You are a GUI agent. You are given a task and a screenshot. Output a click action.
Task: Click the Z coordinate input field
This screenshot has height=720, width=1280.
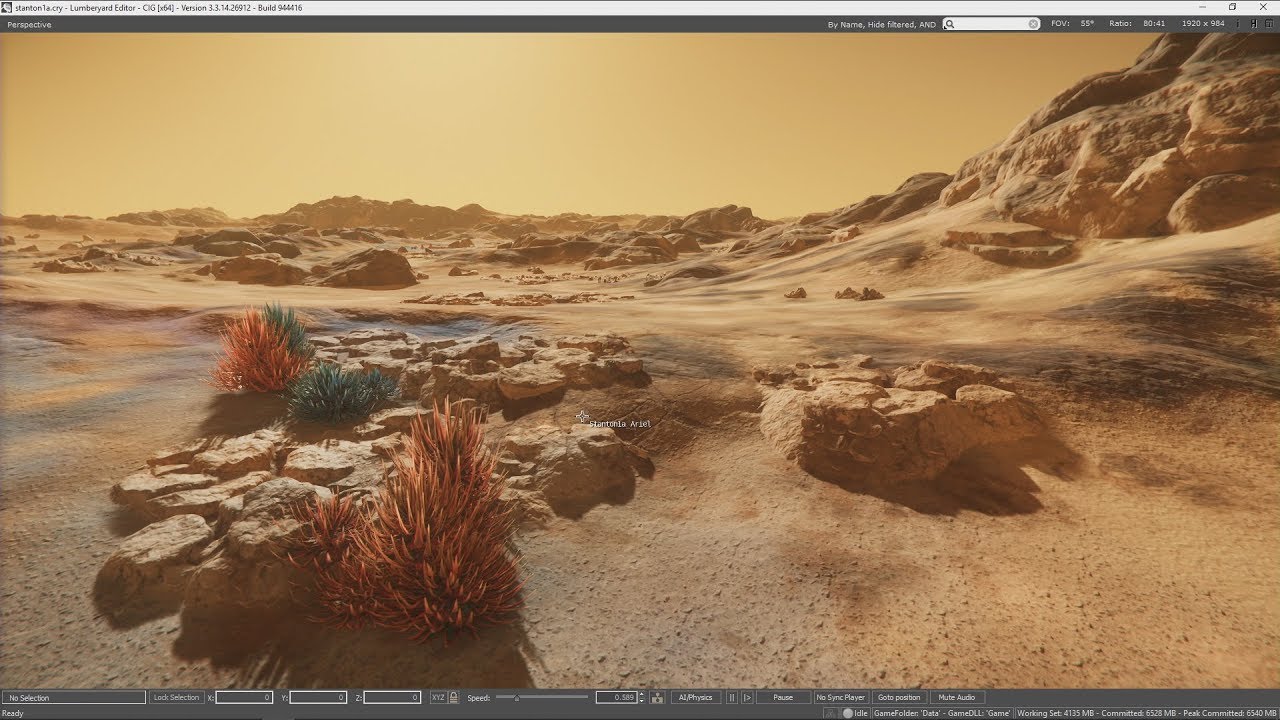pyautogui.click(x=392, y=697)
